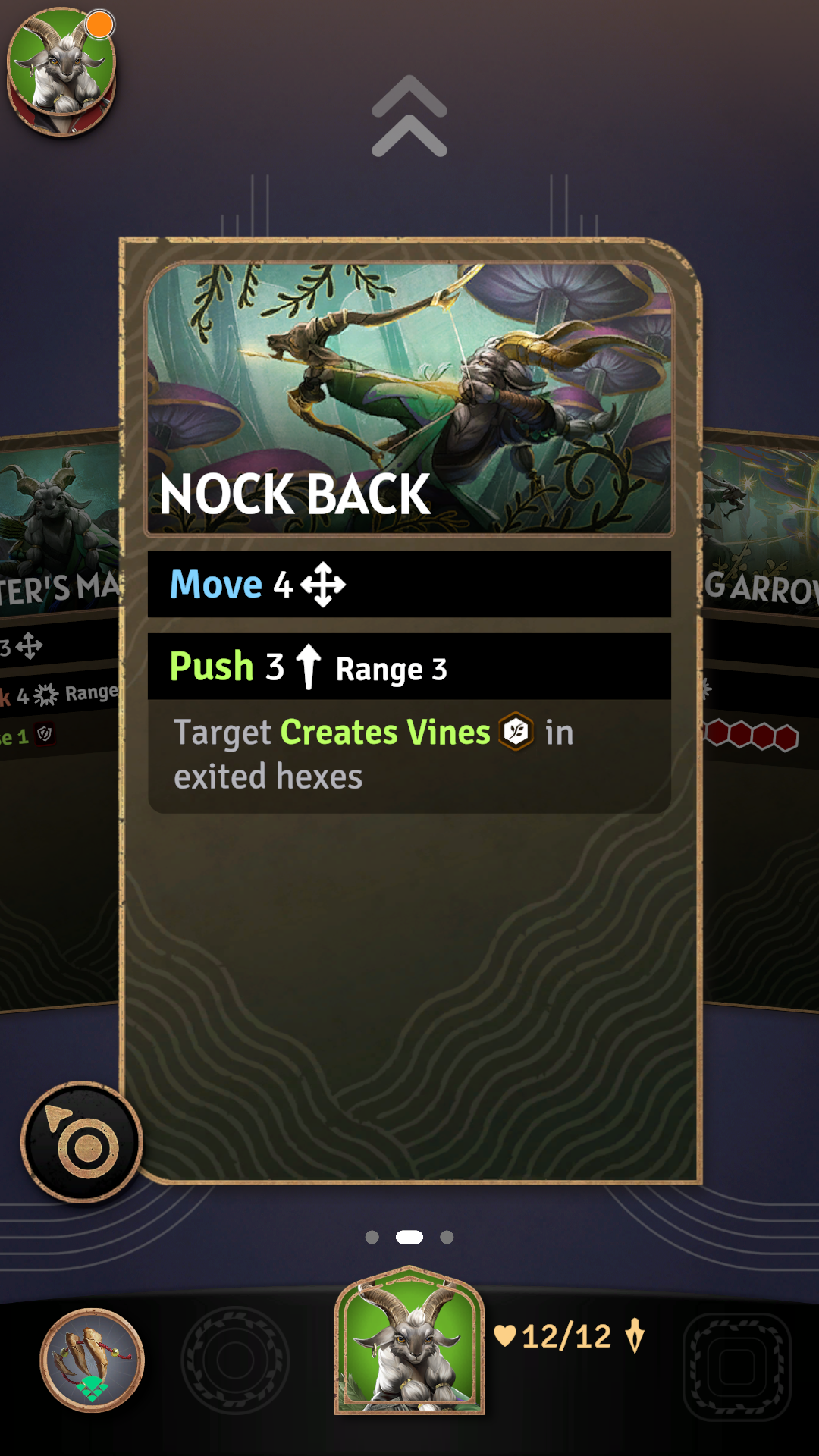Expand upward with the double chevron arrow
819x1456 pixels.
(409, 116)
